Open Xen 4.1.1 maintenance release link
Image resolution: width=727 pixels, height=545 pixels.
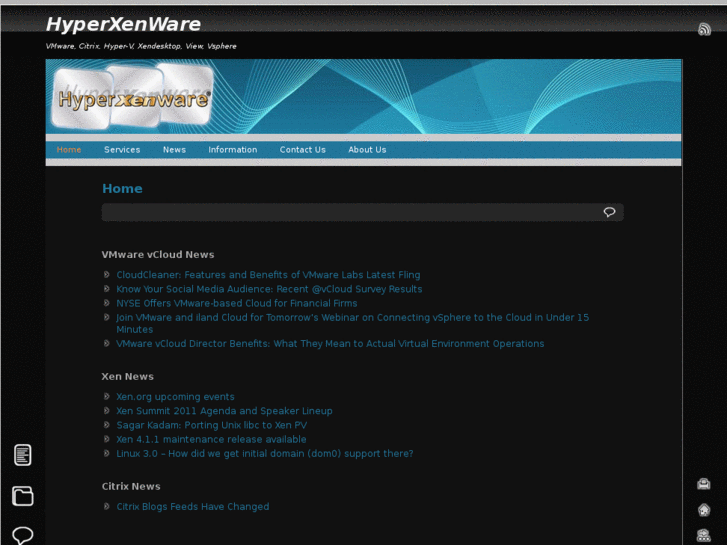click(x=211, y=439)
